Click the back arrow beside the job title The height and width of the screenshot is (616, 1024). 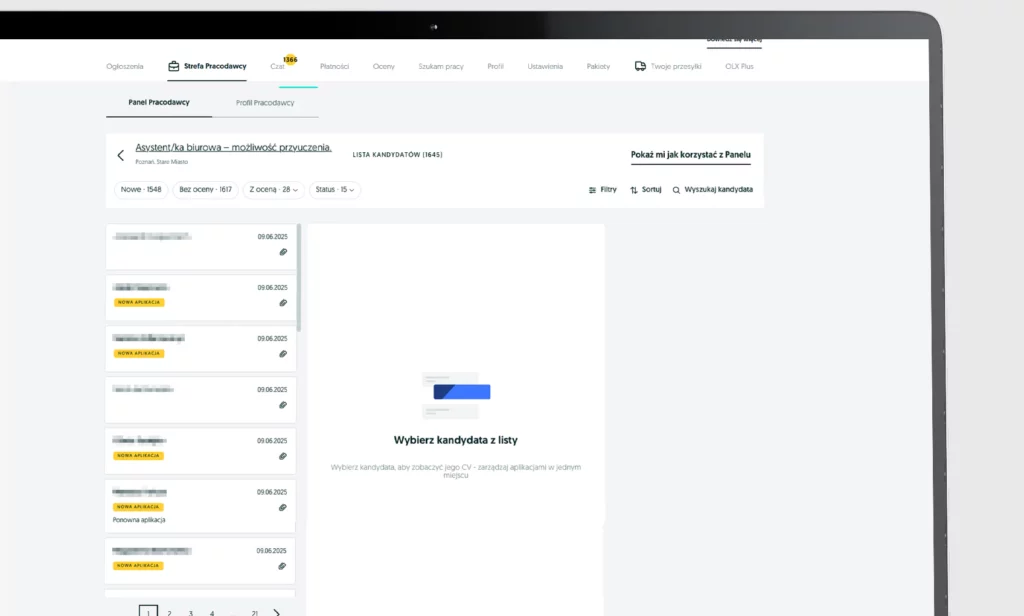coord(121,155)
